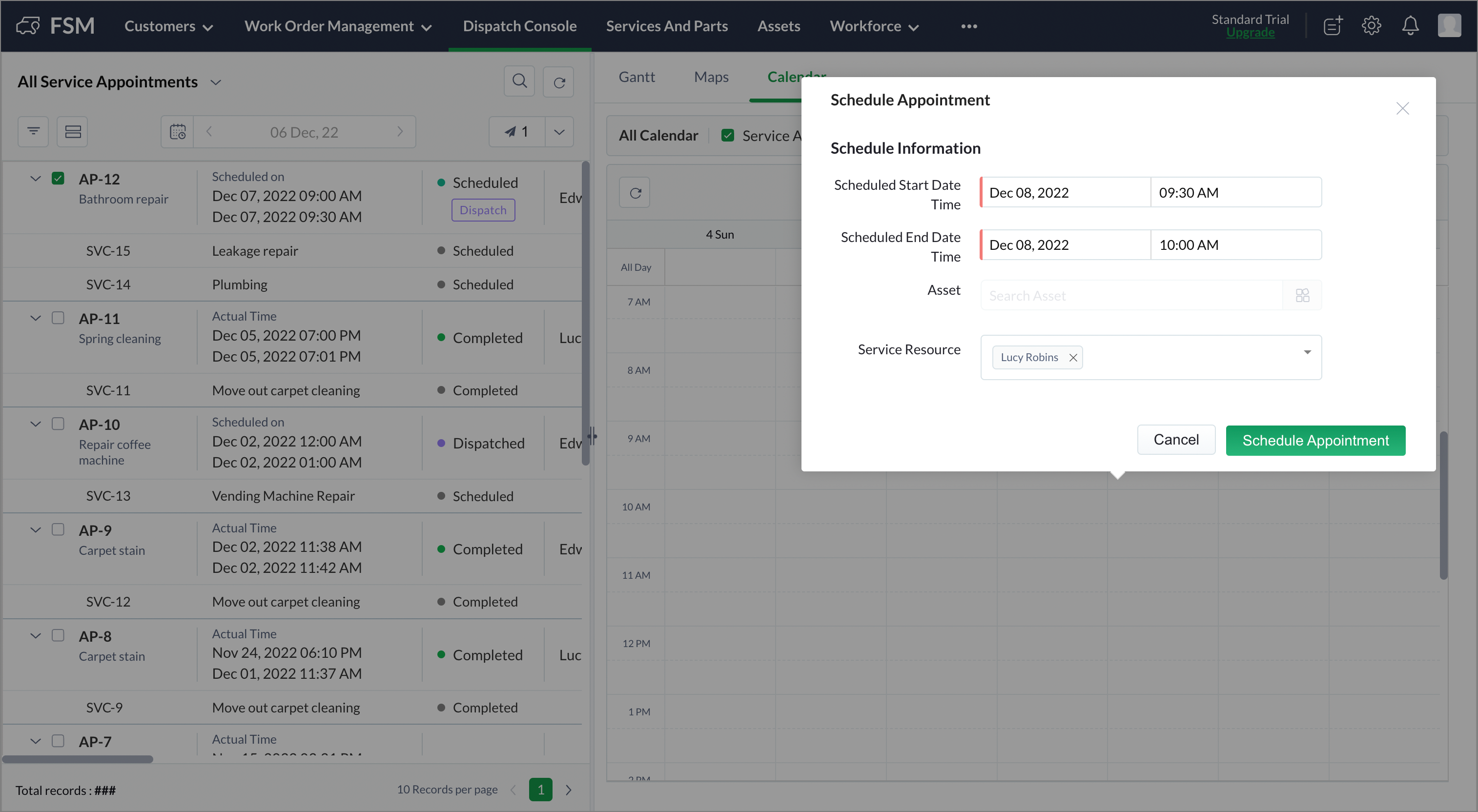
Task: Refresh the service appointments list
Action: pos(559,82)
